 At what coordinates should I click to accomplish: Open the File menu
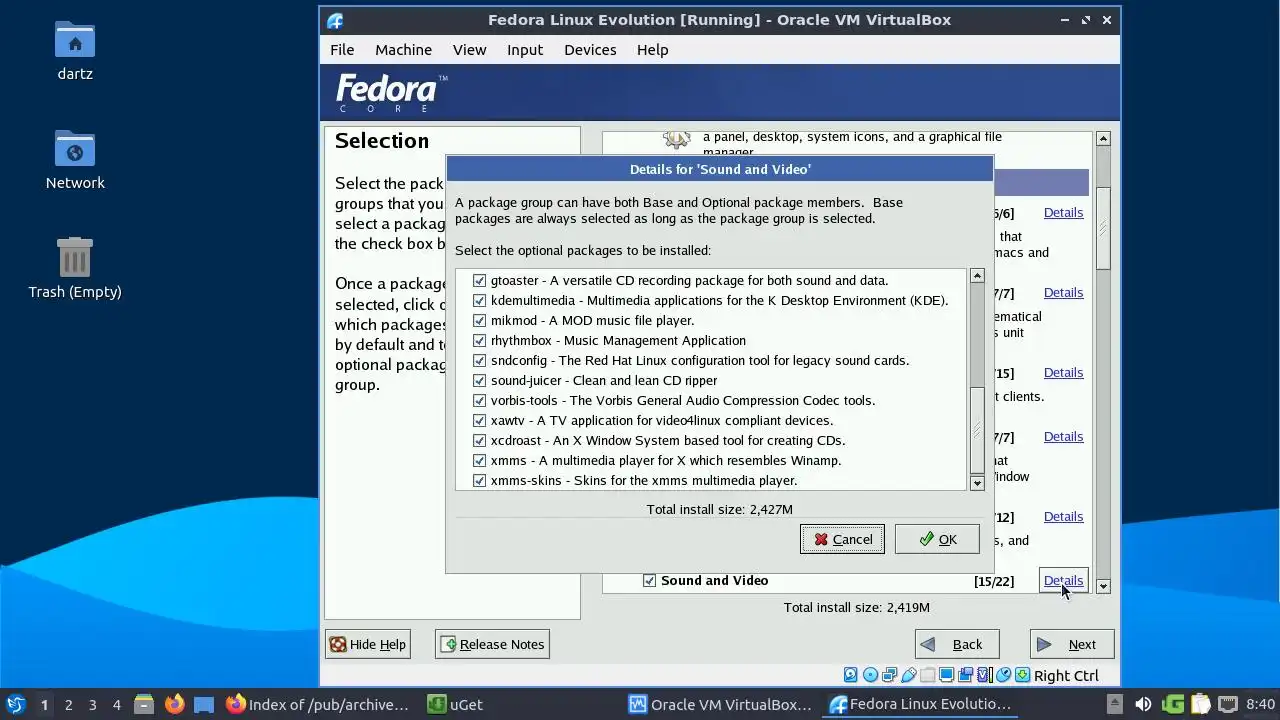342,49
